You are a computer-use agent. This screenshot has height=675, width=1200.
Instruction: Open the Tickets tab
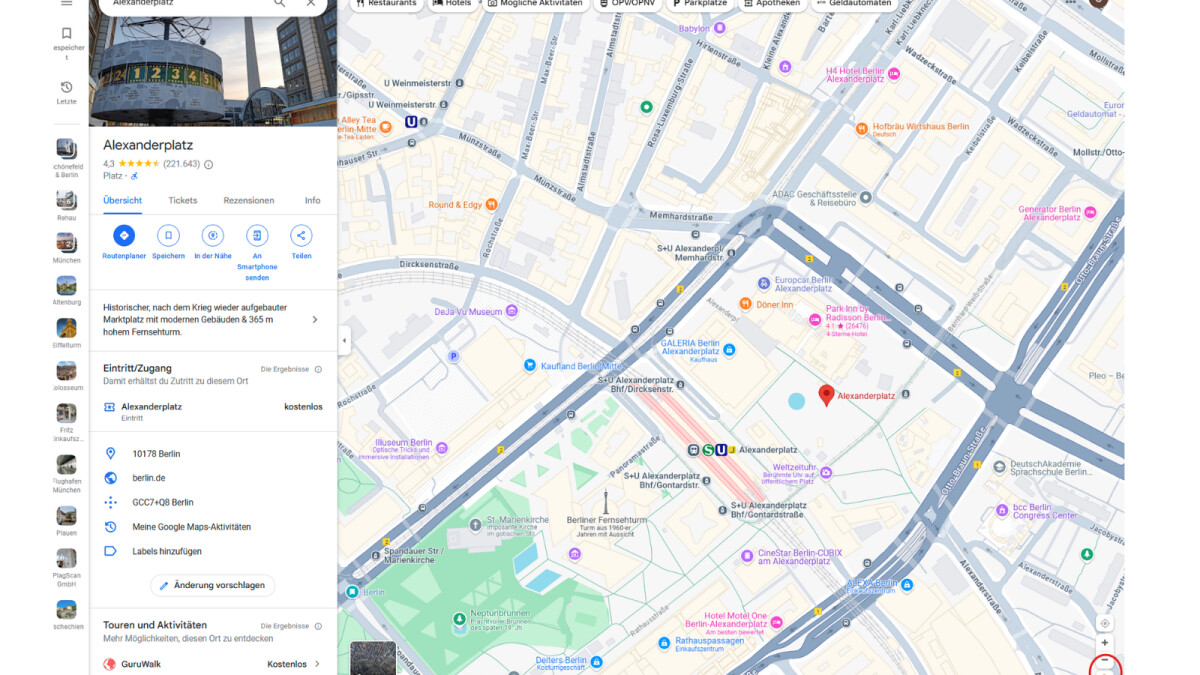(x=182, y=200)
